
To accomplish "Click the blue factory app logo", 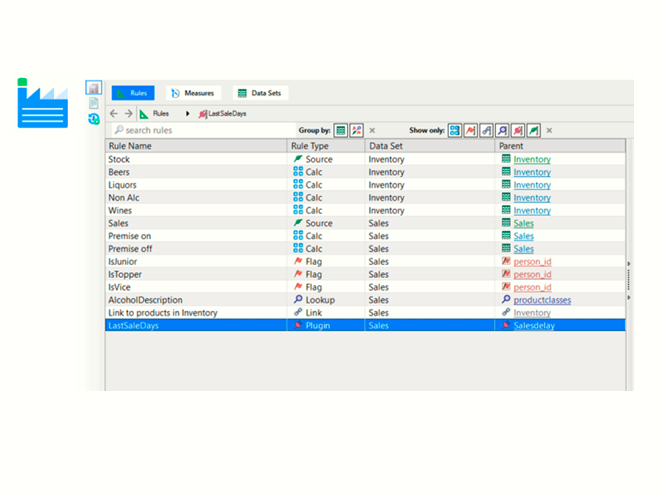I will (42, 103).
